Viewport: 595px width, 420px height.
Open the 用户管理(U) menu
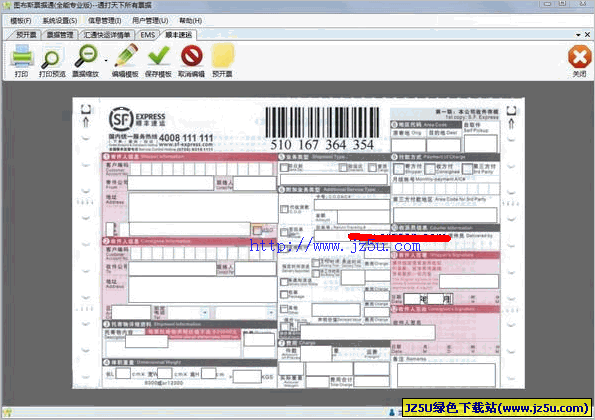click(150, 20)
